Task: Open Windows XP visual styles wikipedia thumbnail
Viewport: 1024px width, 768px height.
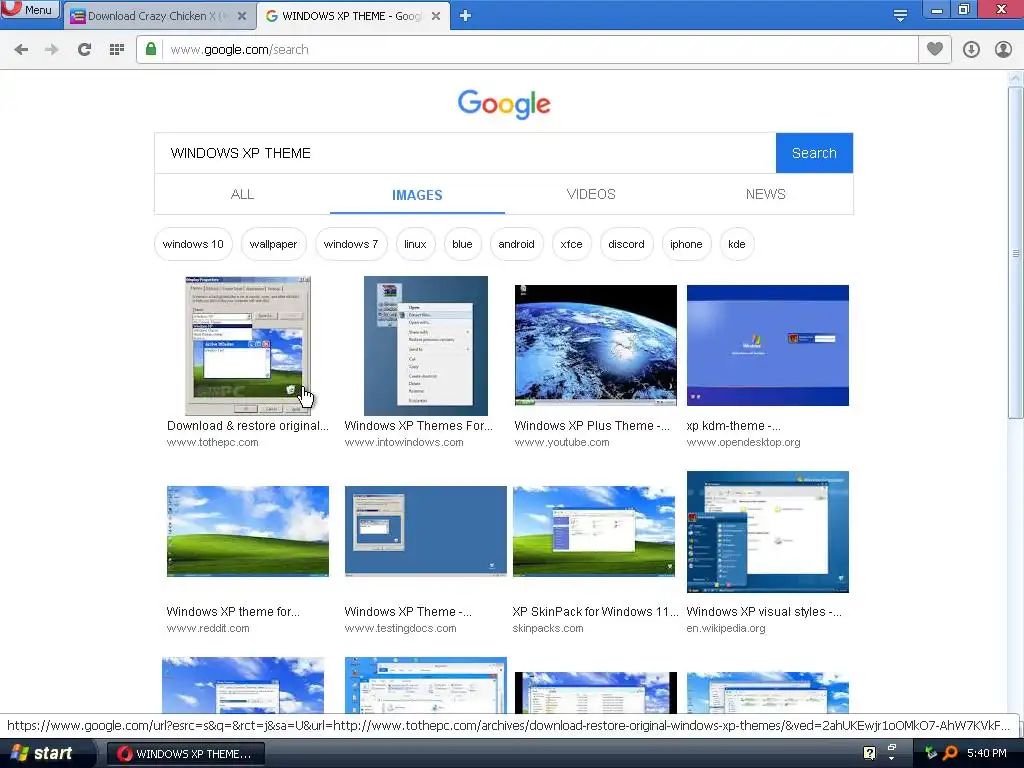Action: [767, 532]
